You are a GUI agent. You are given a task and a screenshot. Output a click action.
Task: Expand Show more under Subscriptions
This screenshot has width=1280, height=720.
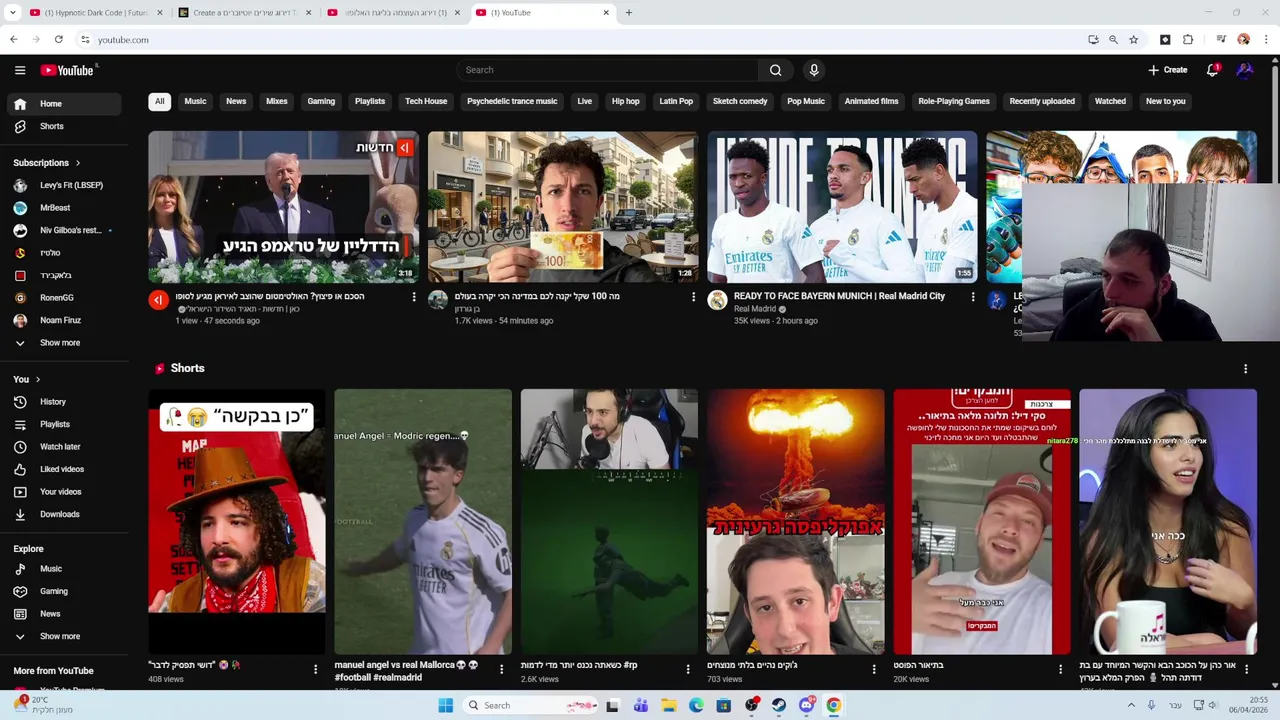(64, 343)
